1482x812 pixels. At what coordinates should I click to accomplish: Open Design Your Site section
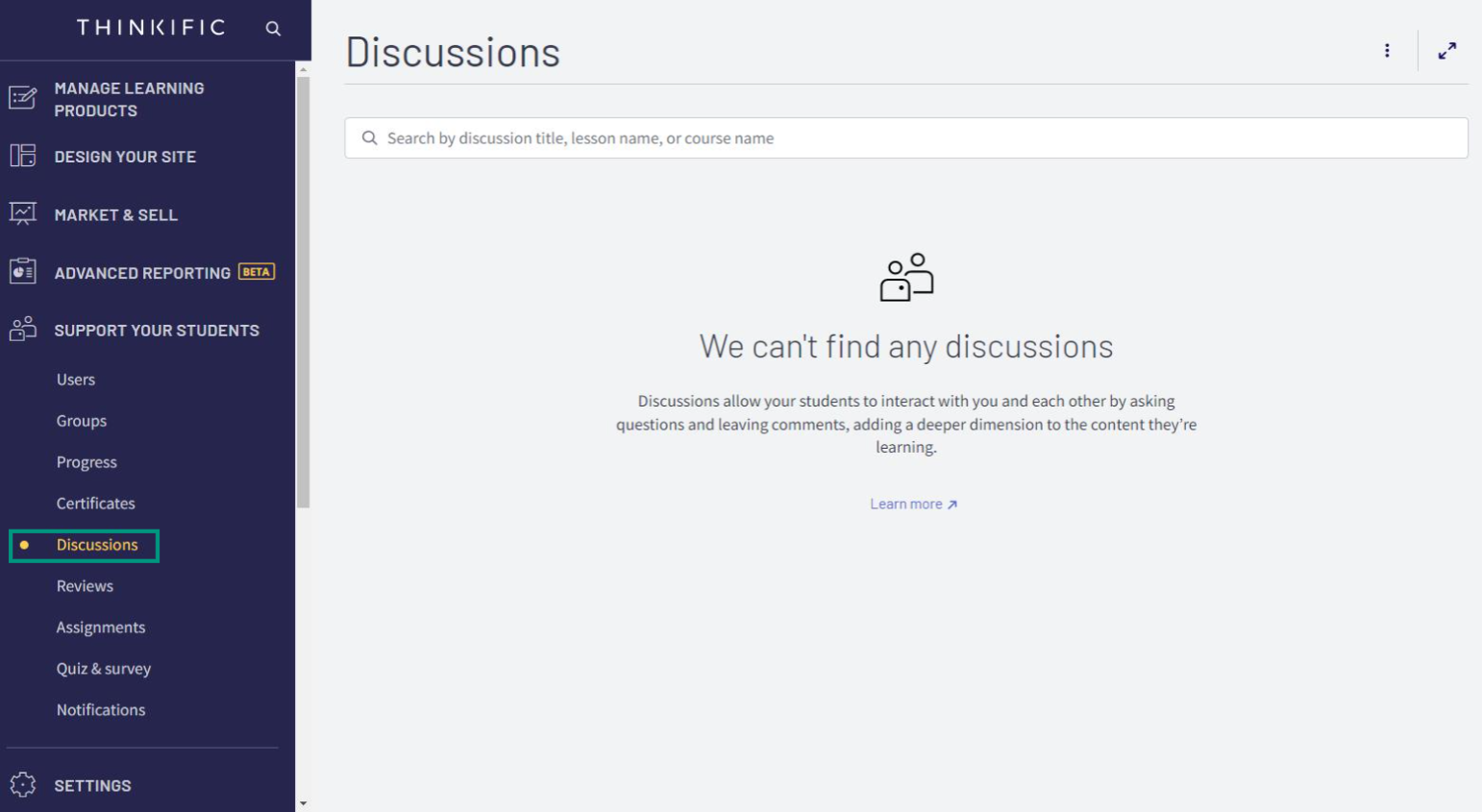click(x=125, y=157)
